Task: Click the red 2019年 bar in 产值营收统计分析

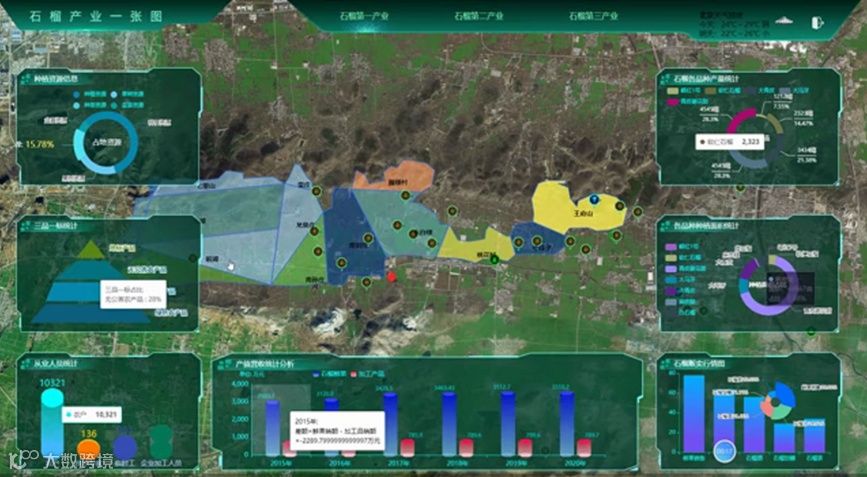Action: [525, 448]
